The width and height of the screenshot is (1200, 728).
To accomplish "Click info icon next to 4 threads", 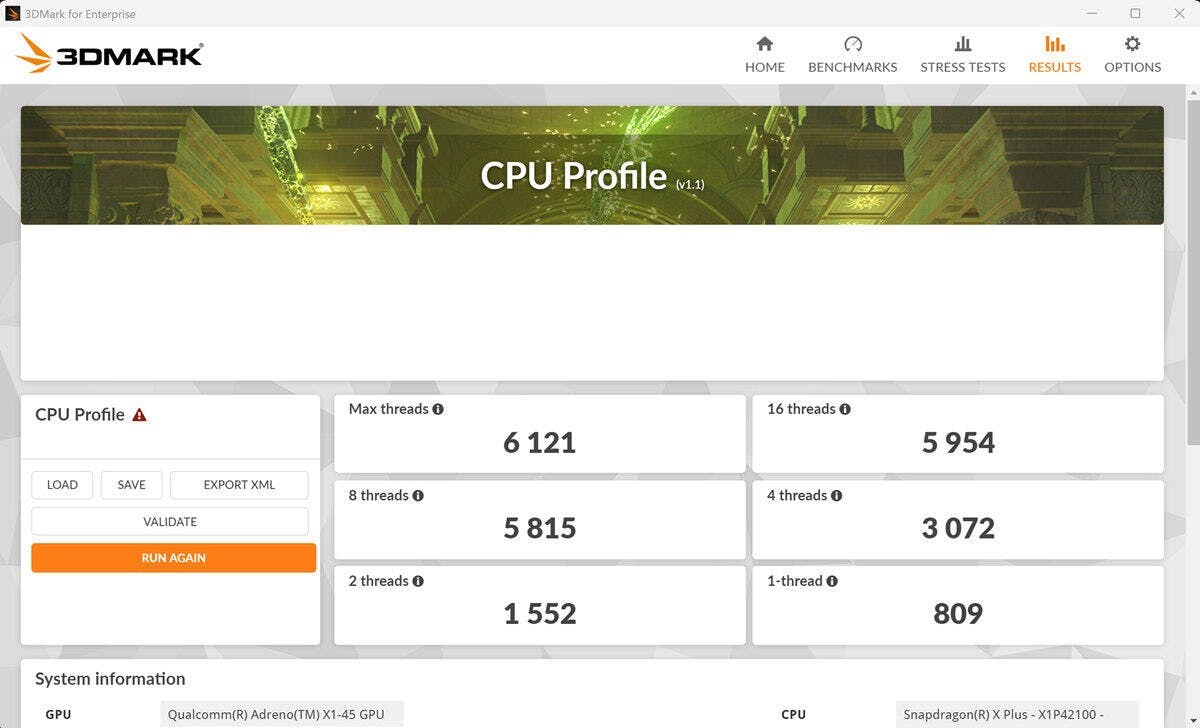I will 836,495.
